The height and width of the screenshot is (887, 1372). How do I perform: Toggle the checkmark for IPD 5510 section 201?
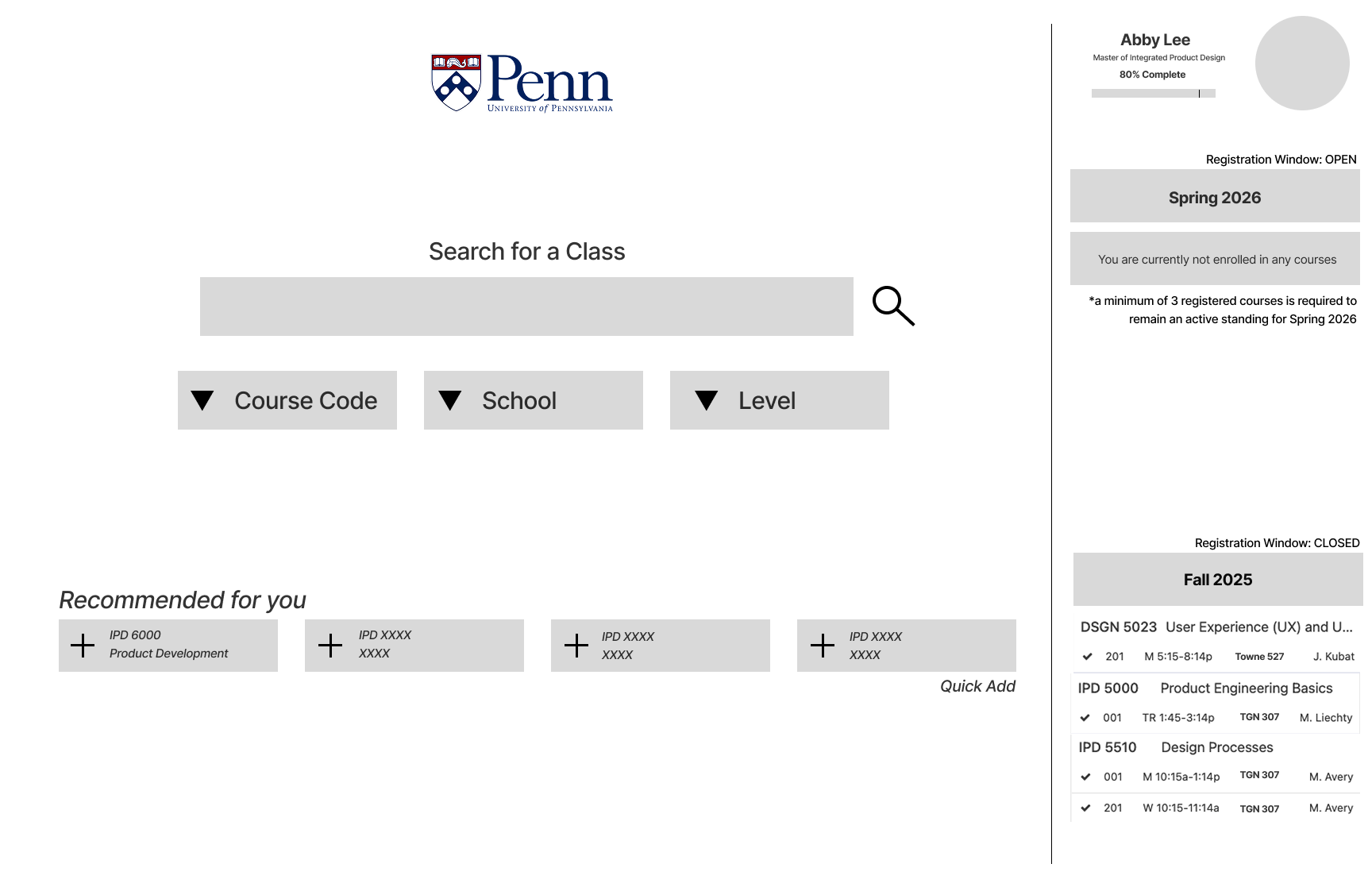1086,808
